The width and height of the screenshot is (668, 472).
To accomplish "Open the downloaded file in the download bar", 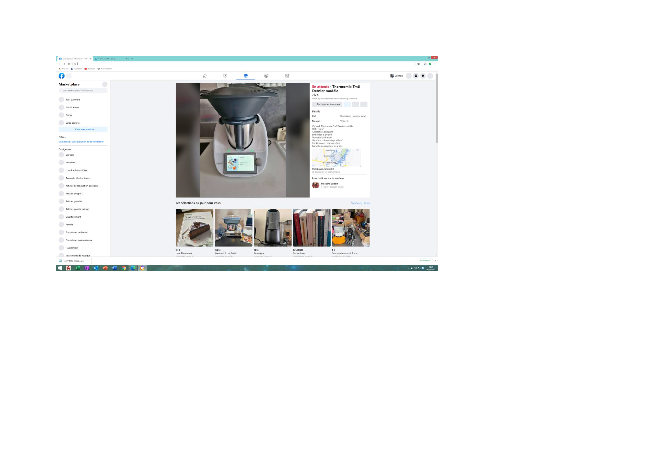I will (x=74, y=261).
